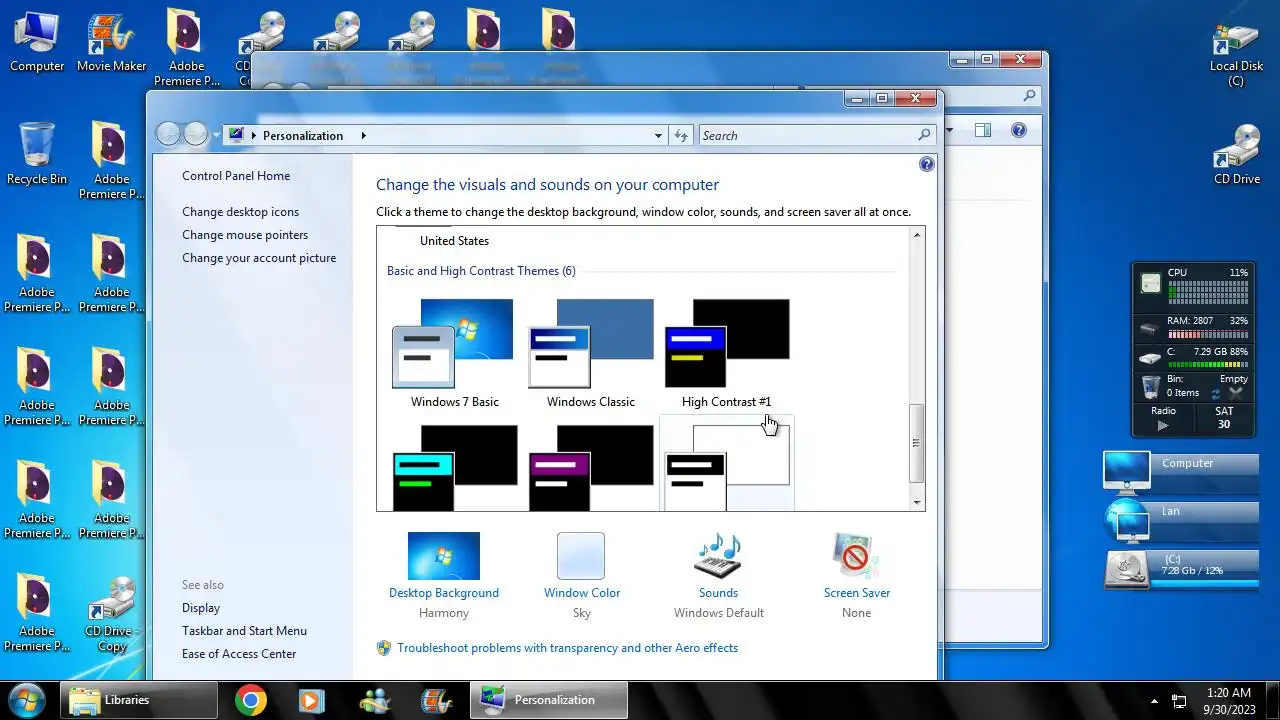
Task: Open the Bin icon in system gadget
Action: tap(1151, 386)
